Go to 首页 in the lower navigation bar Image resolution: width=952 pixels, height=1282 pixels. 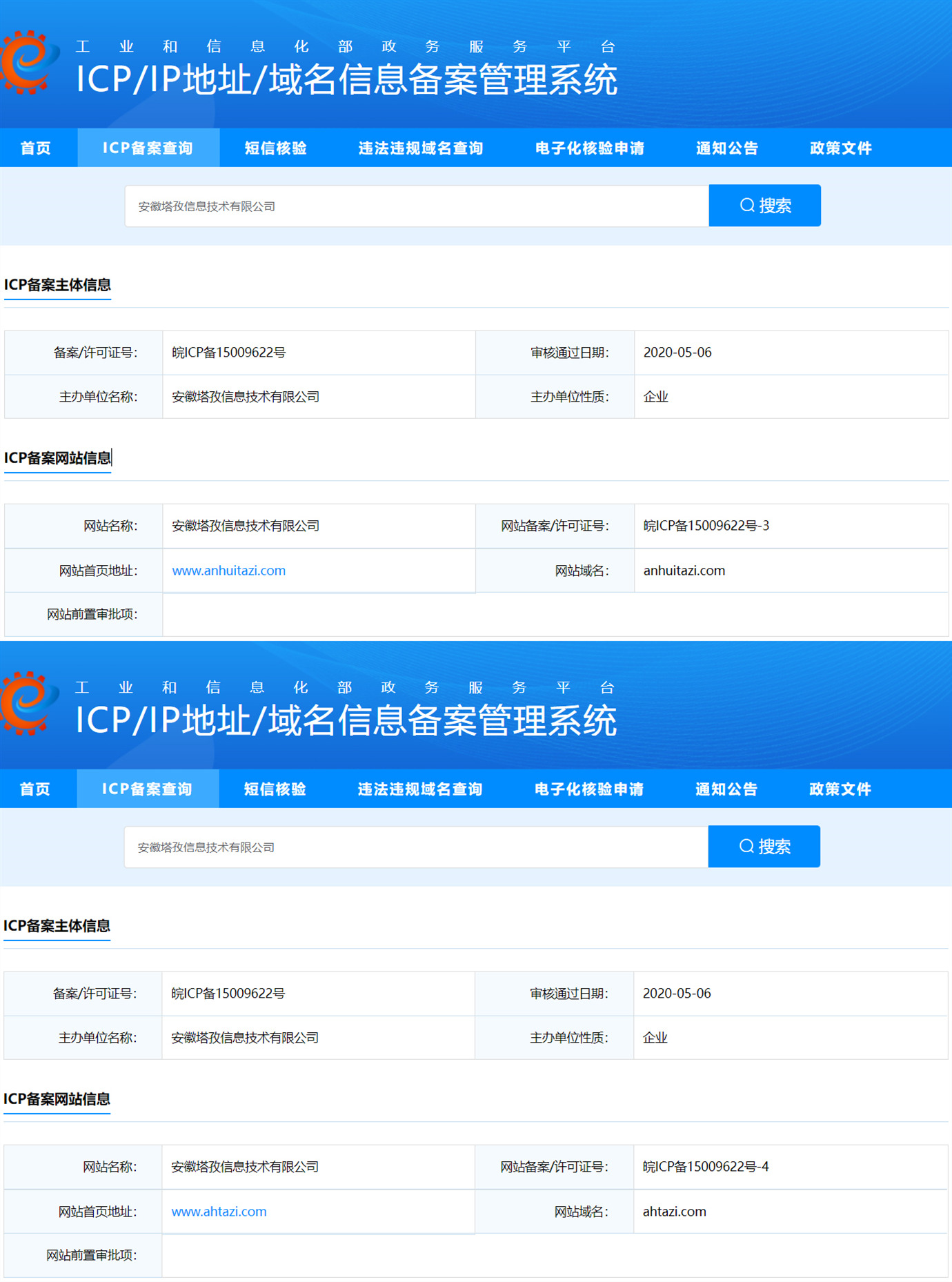coord(35,789)
